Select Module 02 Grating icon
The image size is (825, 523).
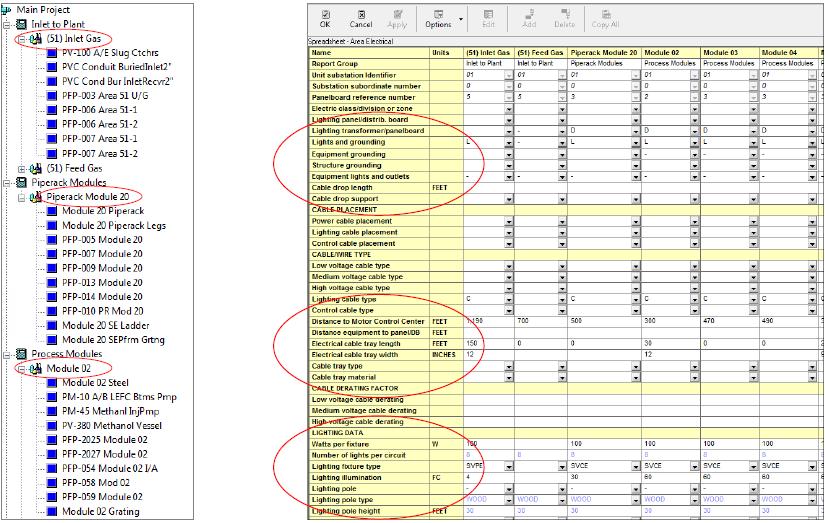52,512
